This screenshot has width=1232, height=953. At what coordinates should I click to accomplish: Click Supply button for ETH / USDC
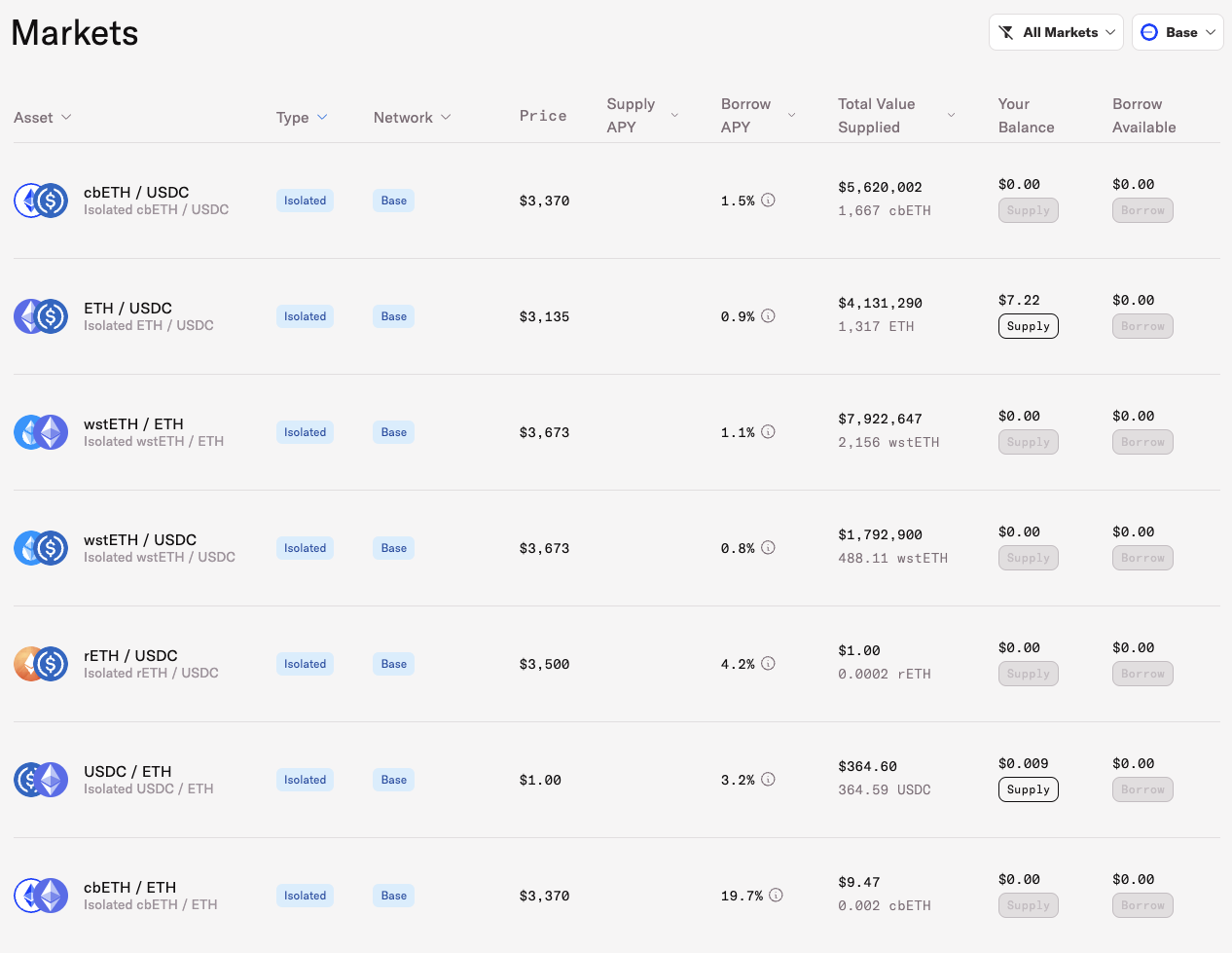(x=1028, y=326)
